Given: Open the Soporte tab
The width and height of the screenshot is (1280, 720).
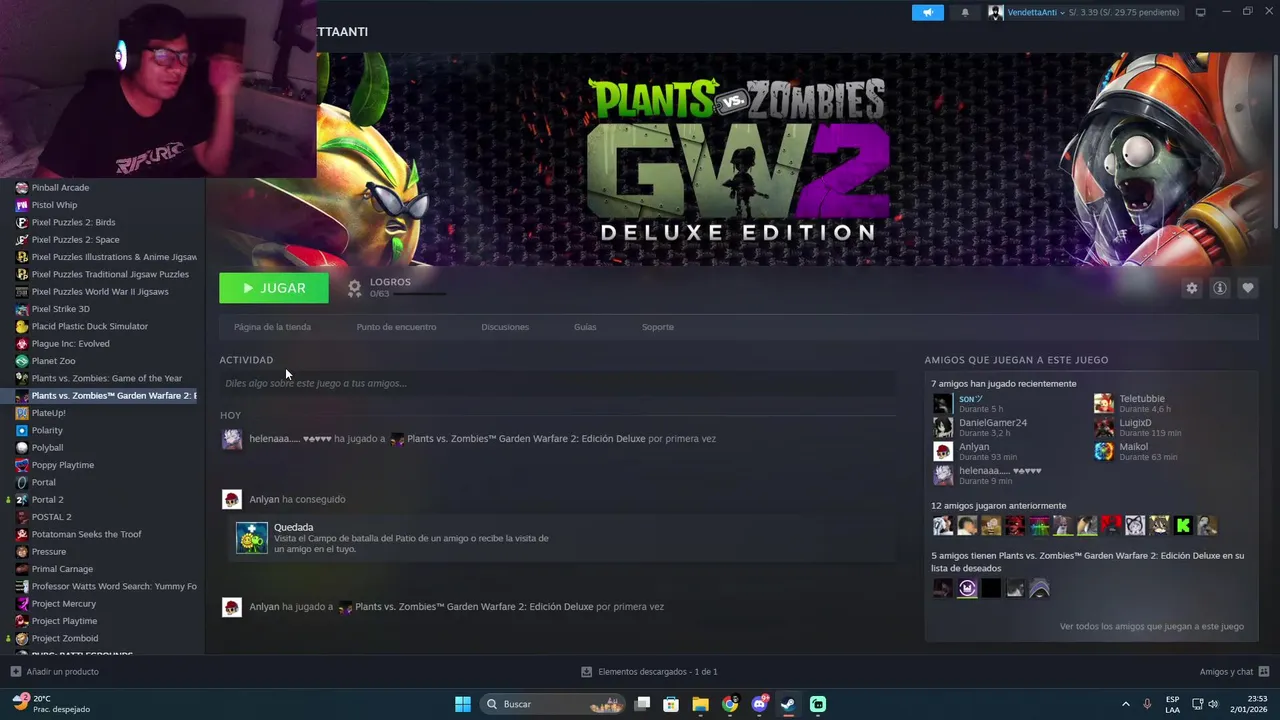Looking at the screenshot, I should (658, 327).
